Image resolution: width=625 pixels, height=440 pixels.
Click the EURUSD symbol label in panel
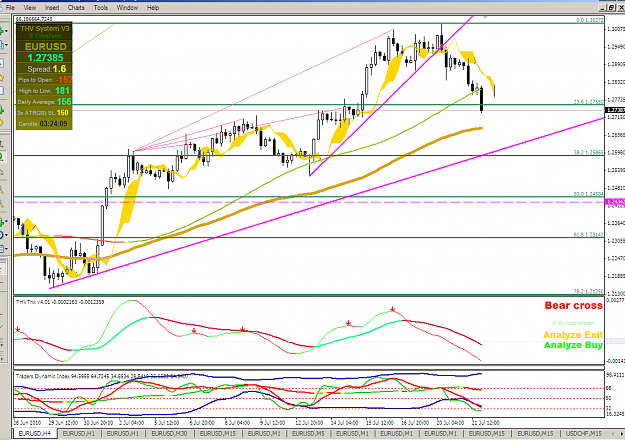pos(45,47)
